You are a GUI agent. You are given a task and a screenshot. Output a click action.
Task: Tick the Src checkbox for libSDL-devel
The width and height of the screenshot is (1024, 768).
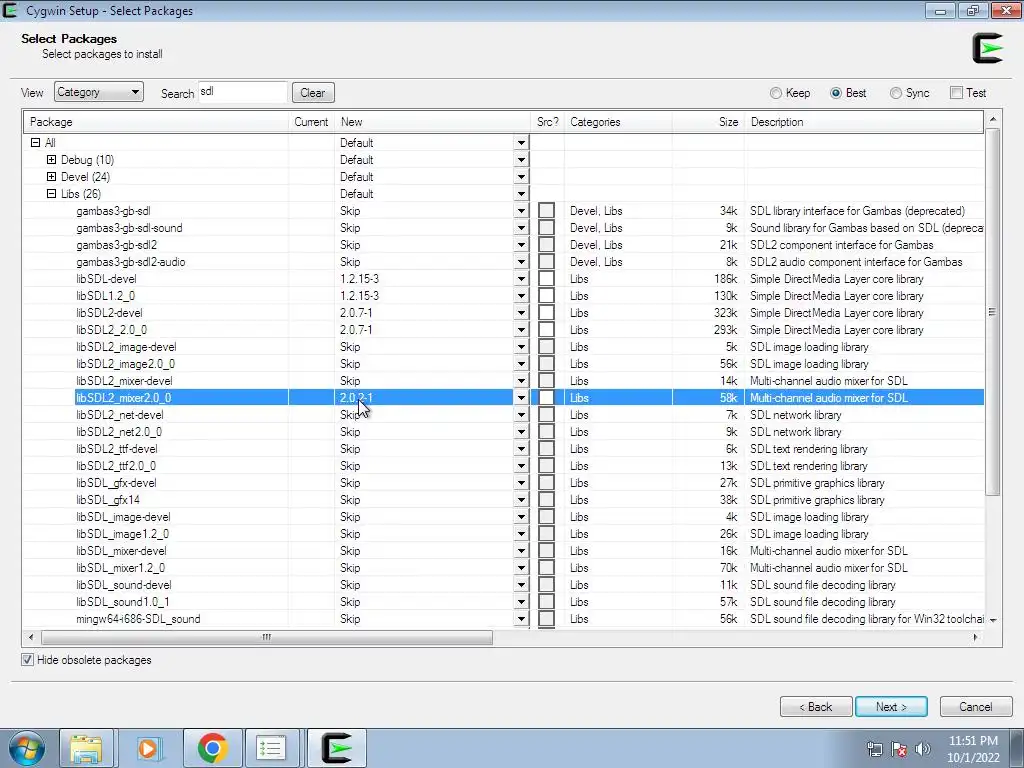pyautogui.click(x=547, y=279)
